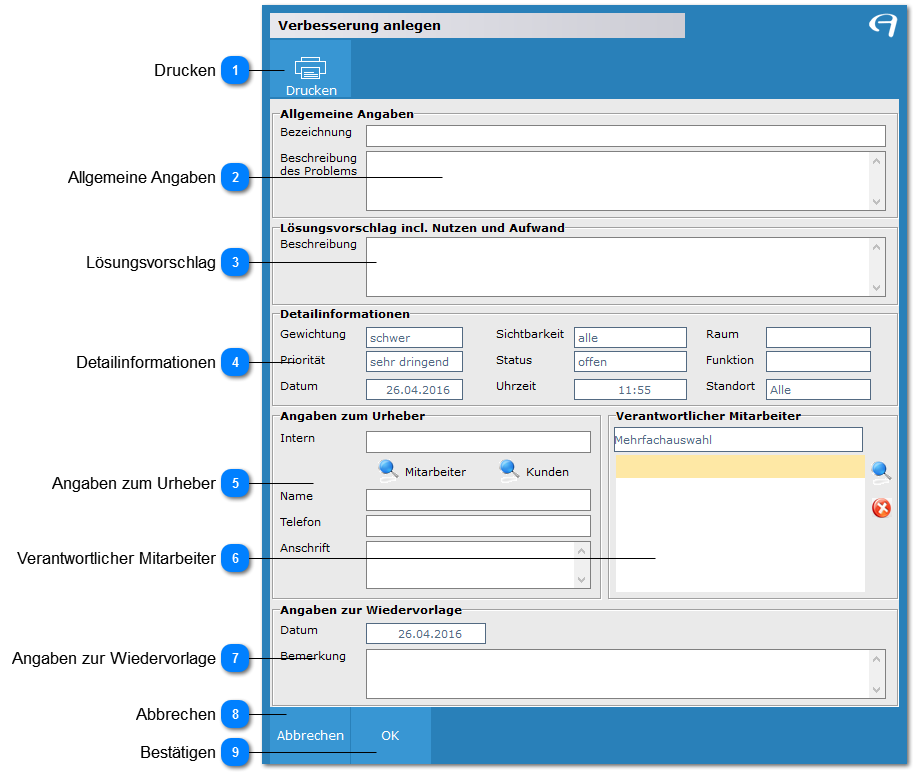Click the Mehrfachauswahl selection field
This screenshot has width=916, height=778.
coord(738,440)
